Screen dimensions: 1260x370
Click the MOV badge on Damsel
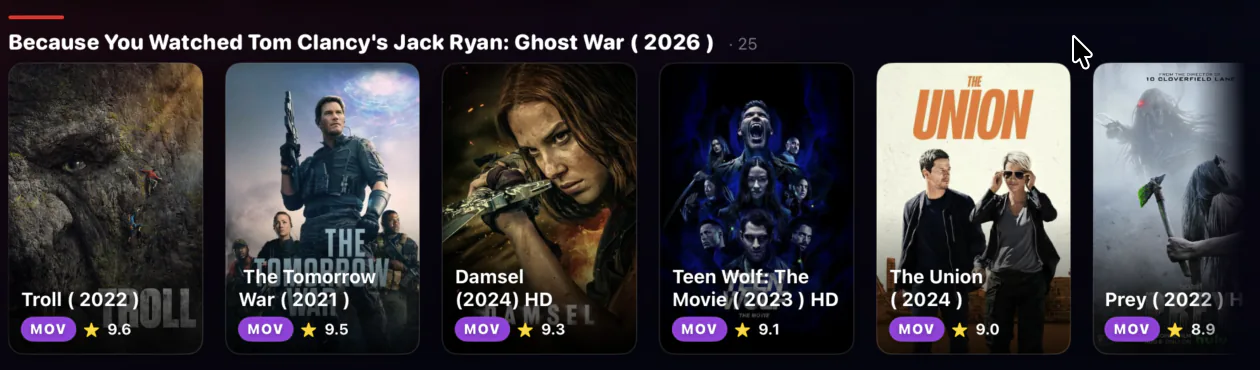point(482,329)
